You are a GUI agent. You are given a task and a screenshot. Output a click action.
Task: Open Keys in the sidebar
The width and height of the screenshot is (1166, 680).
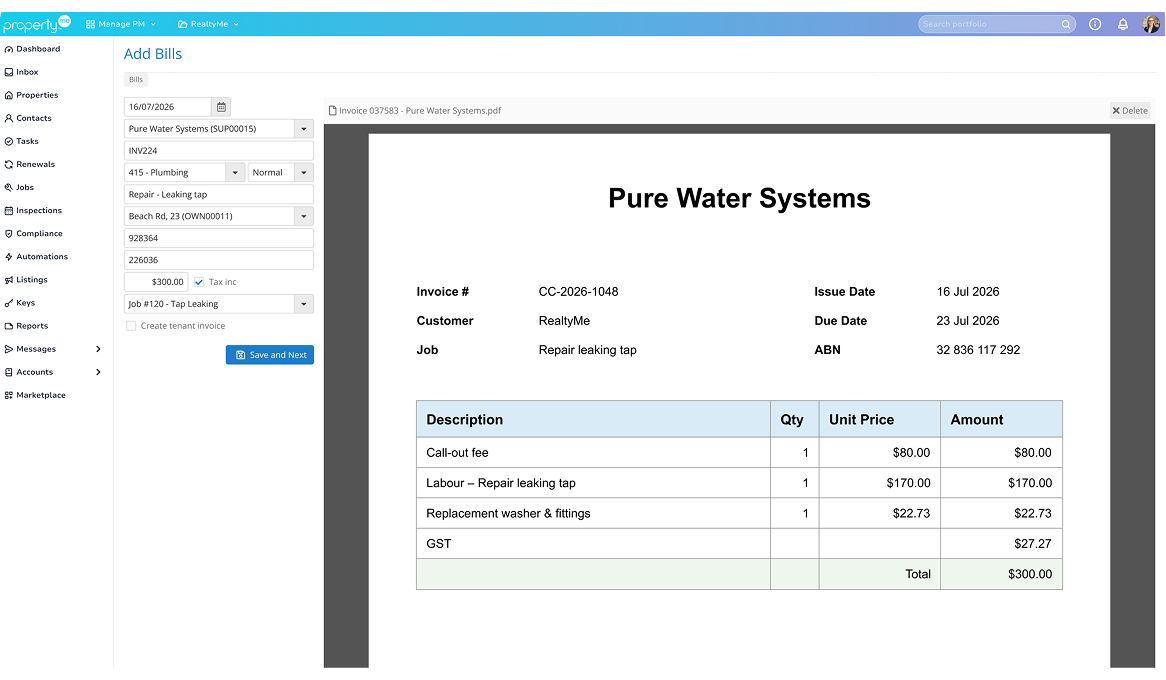pos(20,303)
